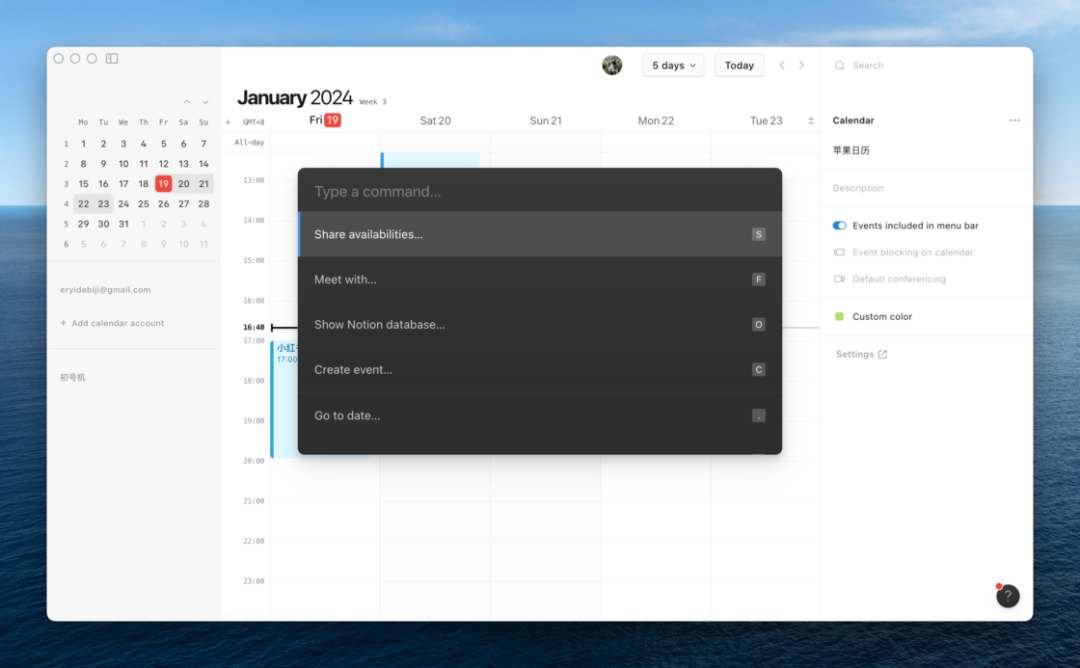The width and height of the screenshot is (1080, 668).
Task: Go to next month in mini calendar
Action: tap(205, 102)
